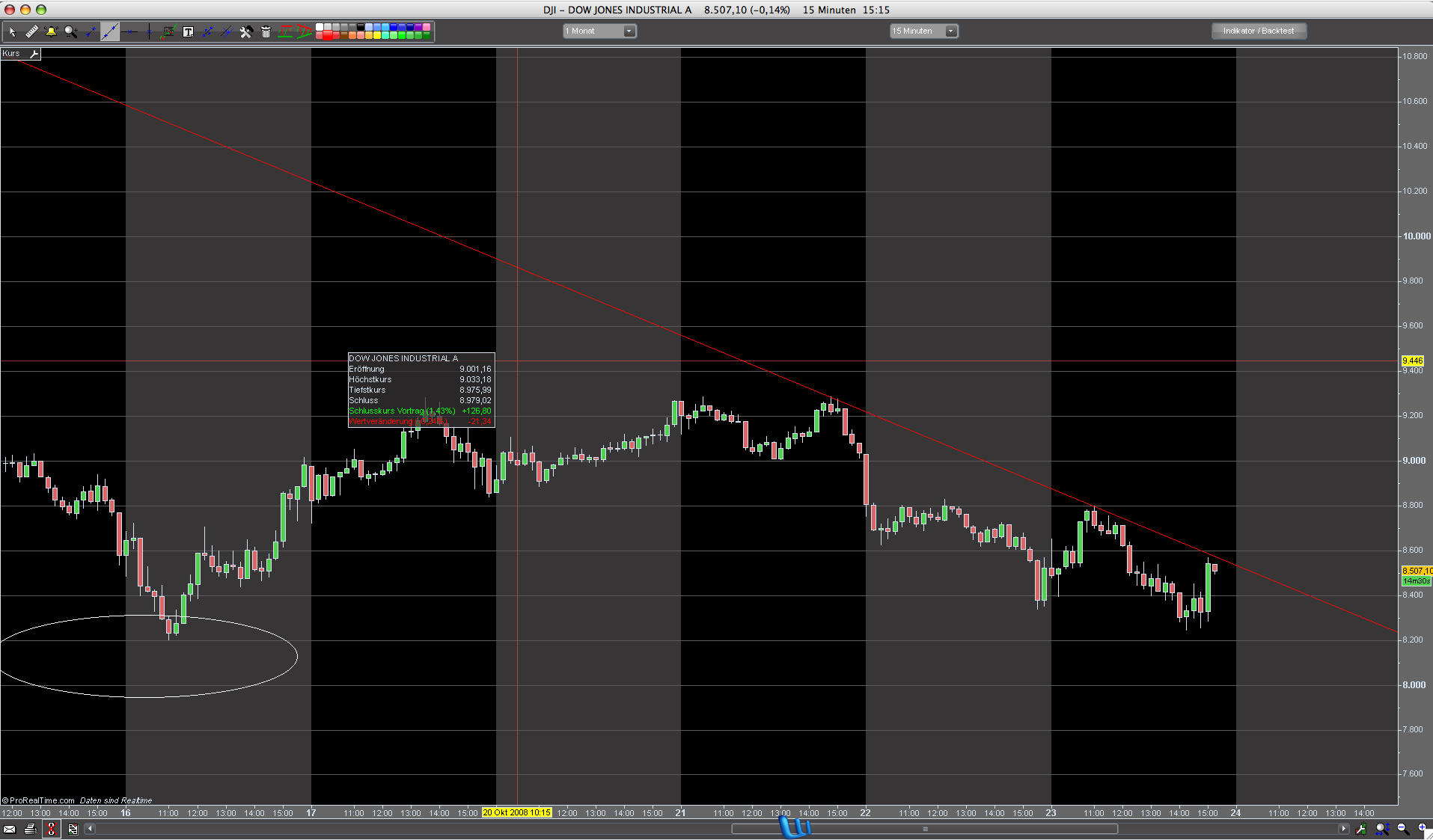Click the scroll right arrow button
1433x840 pixels.
(1343, 829)
